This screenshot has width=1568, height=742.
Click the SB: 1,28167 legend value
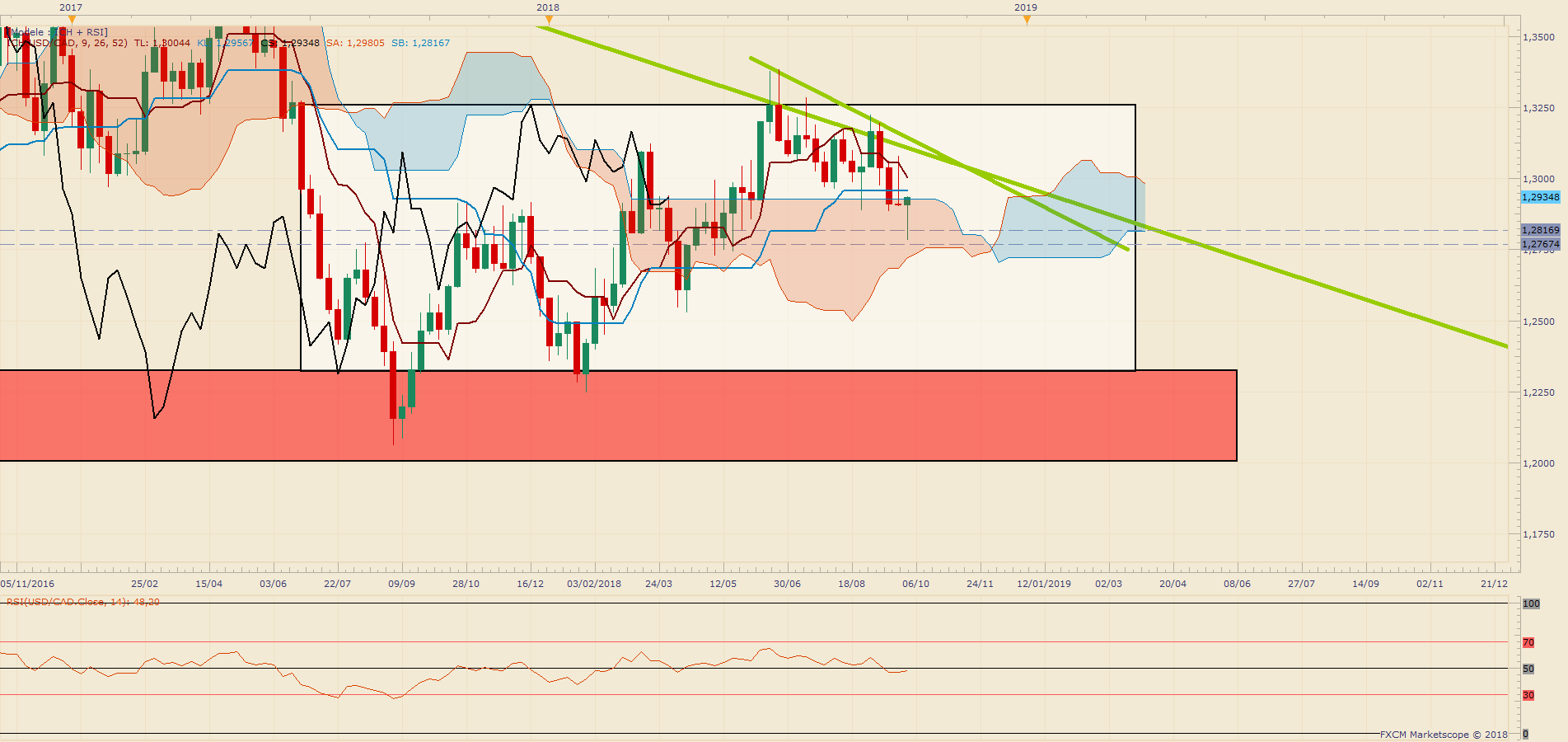tap(420, 43)
